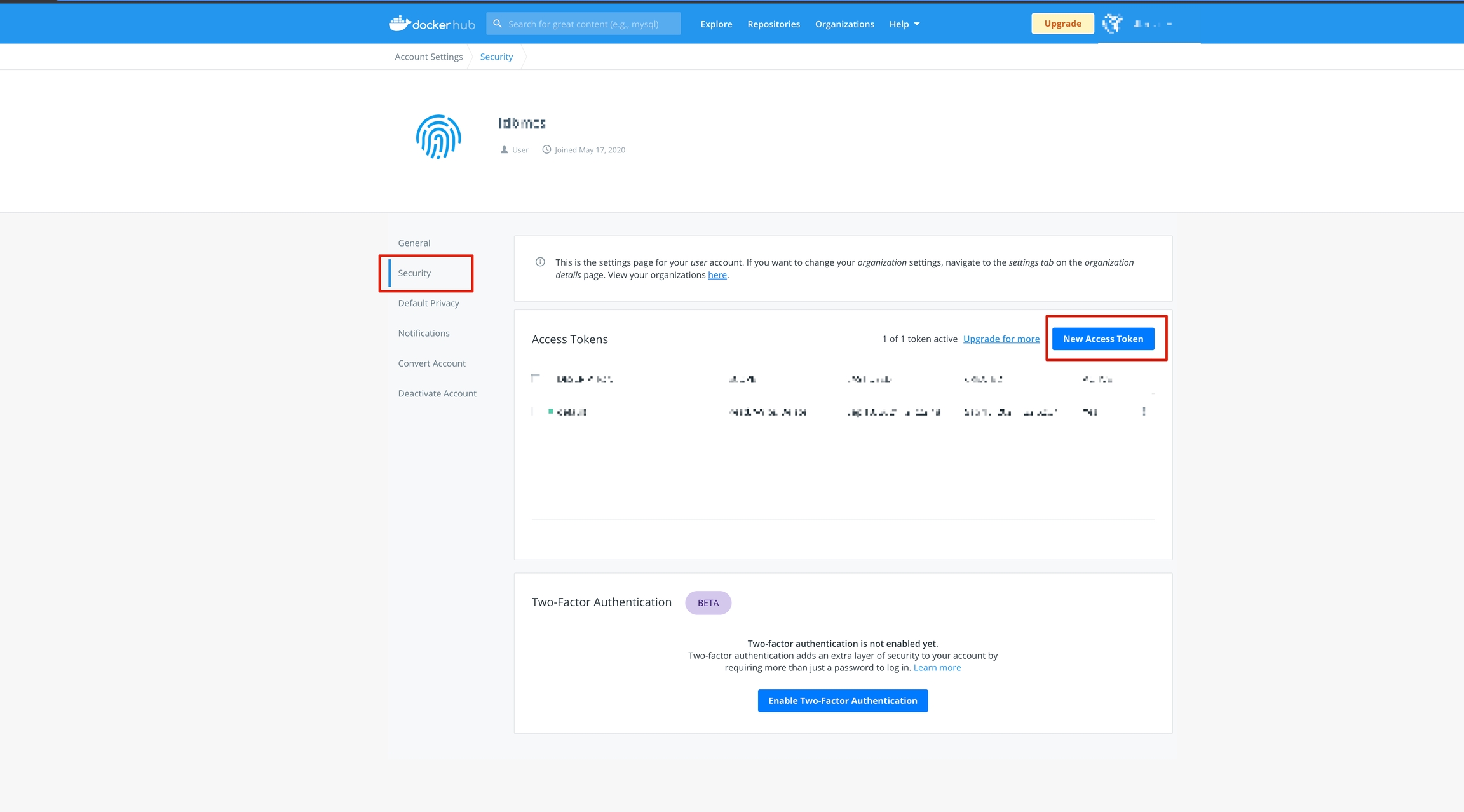This screenshot has height=812, width=1464.
Task: Click the green active-token status indicator
Action: pos(550,411)
